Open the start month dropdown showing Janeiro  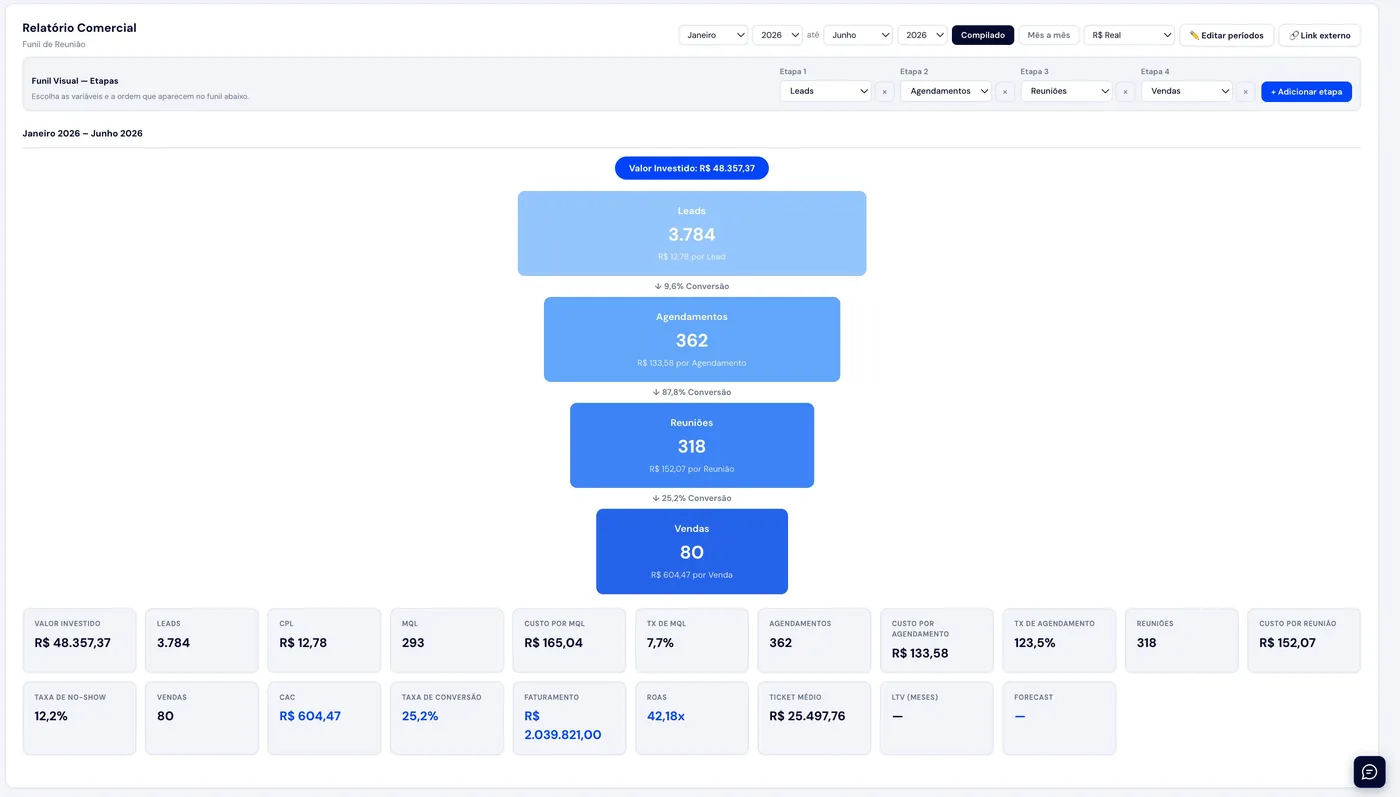[x=713, y=35]
